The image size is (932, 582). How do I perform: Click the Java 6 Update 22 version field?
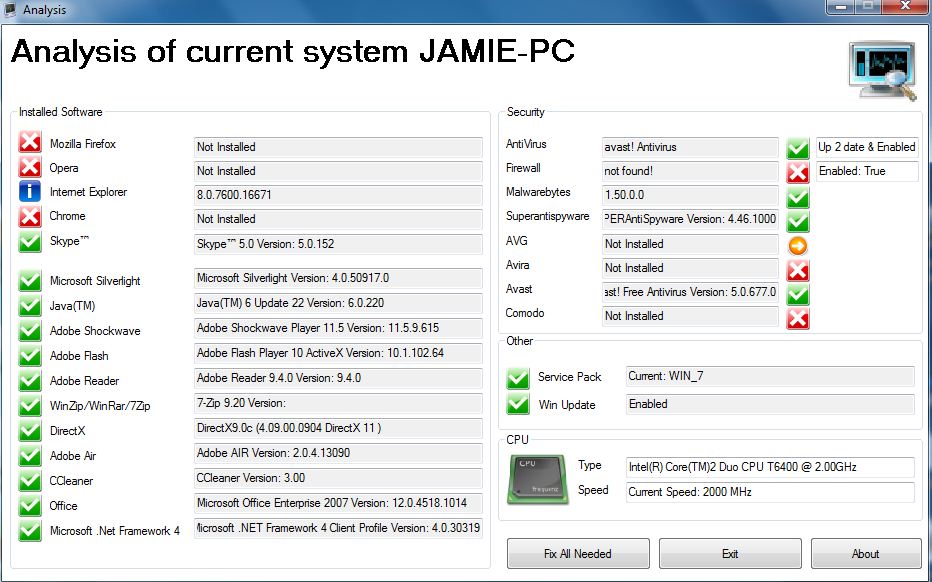point(338,303)
